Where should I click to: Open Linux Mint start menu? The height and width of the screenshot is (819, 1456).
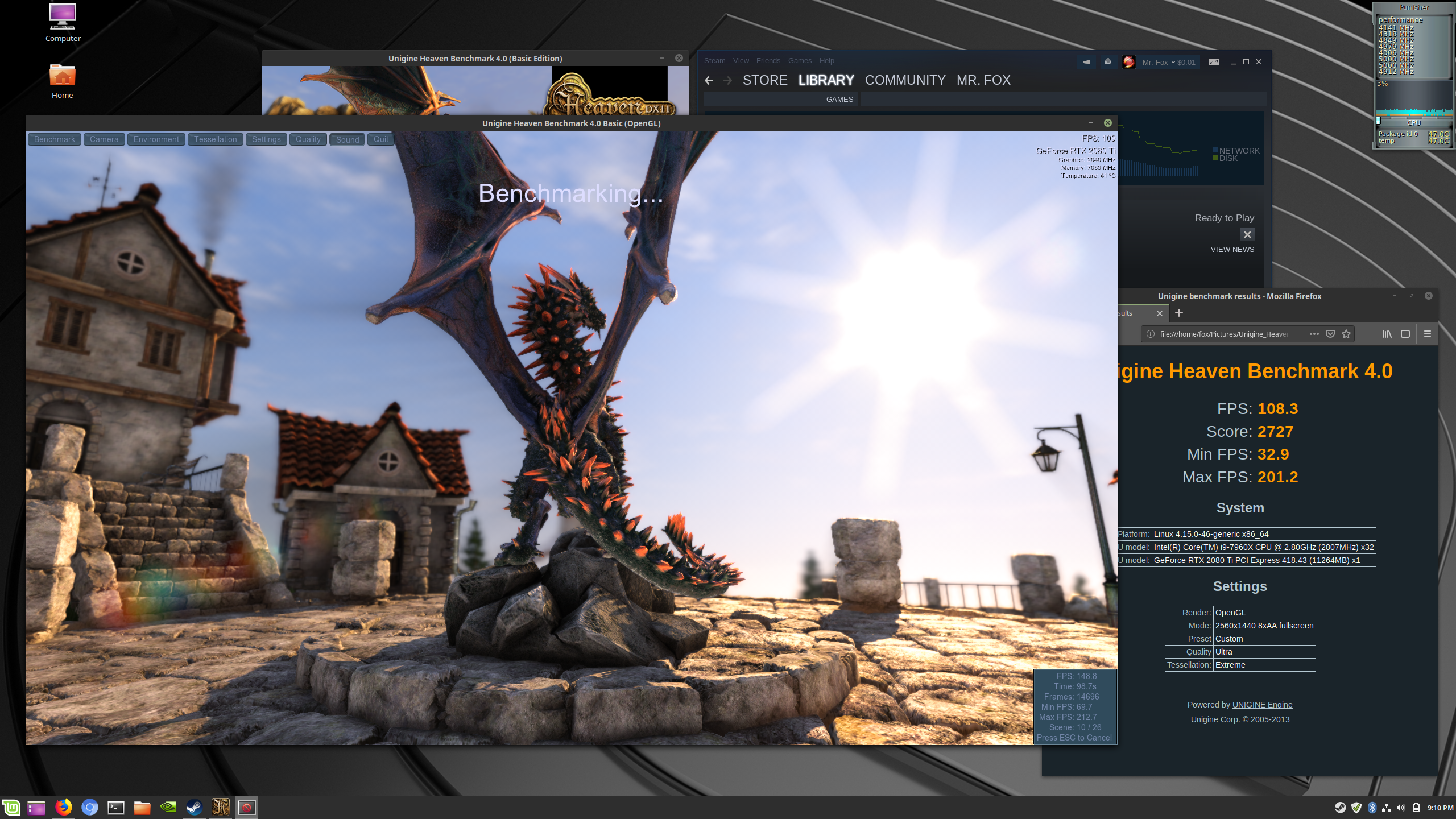click(11, 808)
